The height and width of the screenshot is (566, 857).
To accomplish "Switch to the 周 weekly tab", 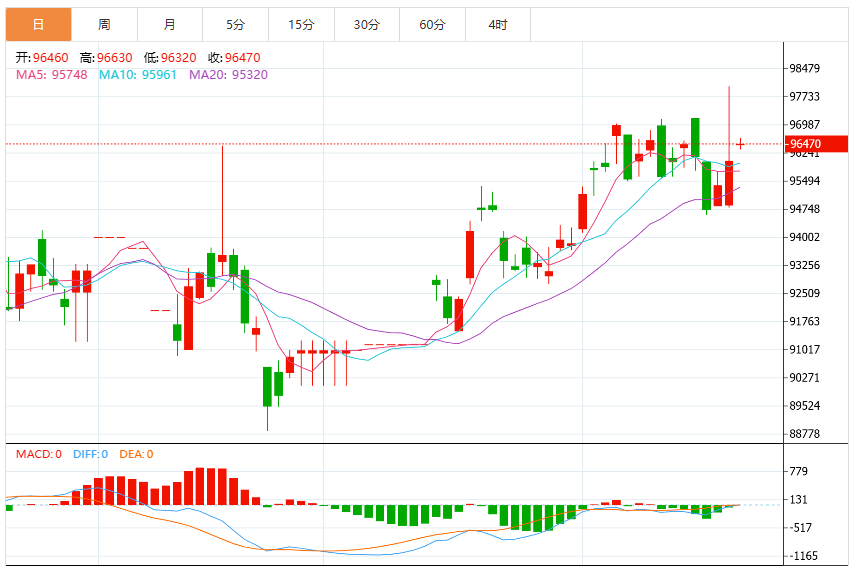I will 104,25.
